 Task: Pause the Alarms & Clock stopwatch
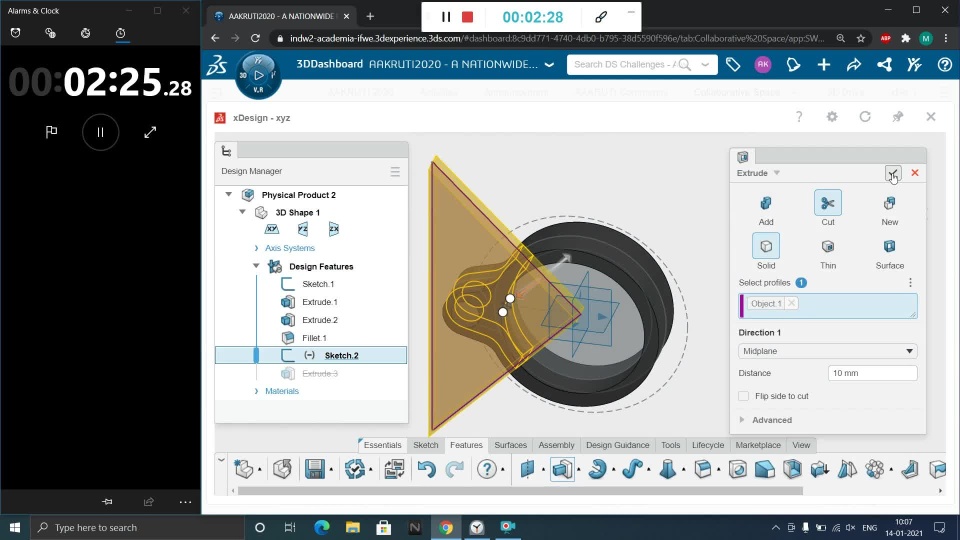coord(100,132)
